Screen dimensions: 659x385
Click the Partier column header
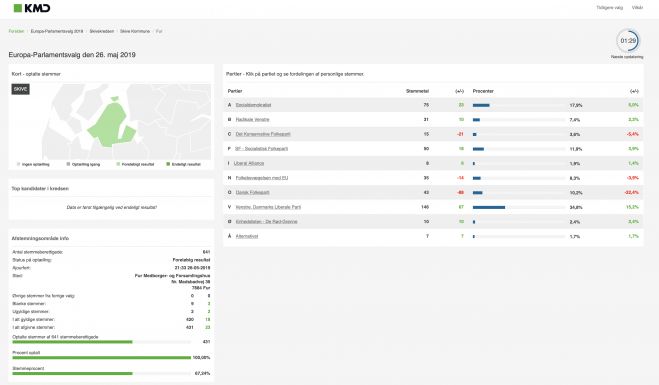tap(235, 91)
